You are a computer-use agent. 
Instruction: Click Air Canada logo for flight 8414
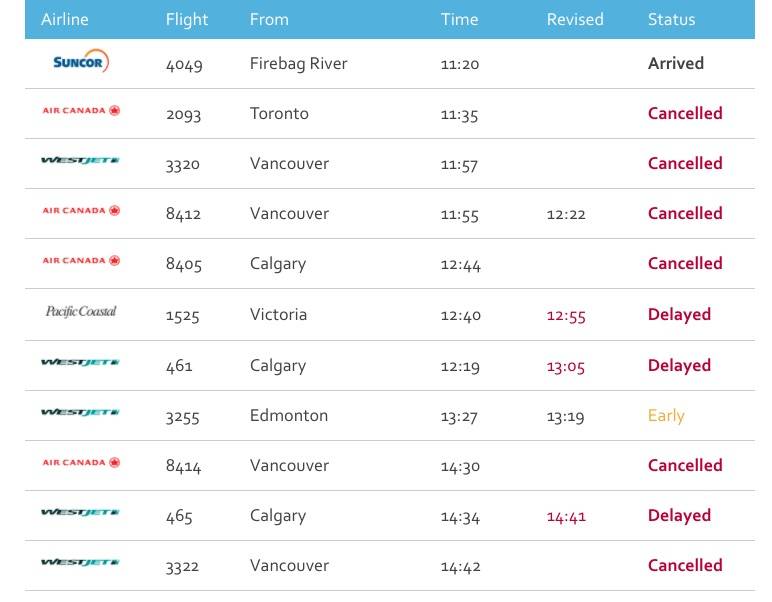[x=81, y=463]
